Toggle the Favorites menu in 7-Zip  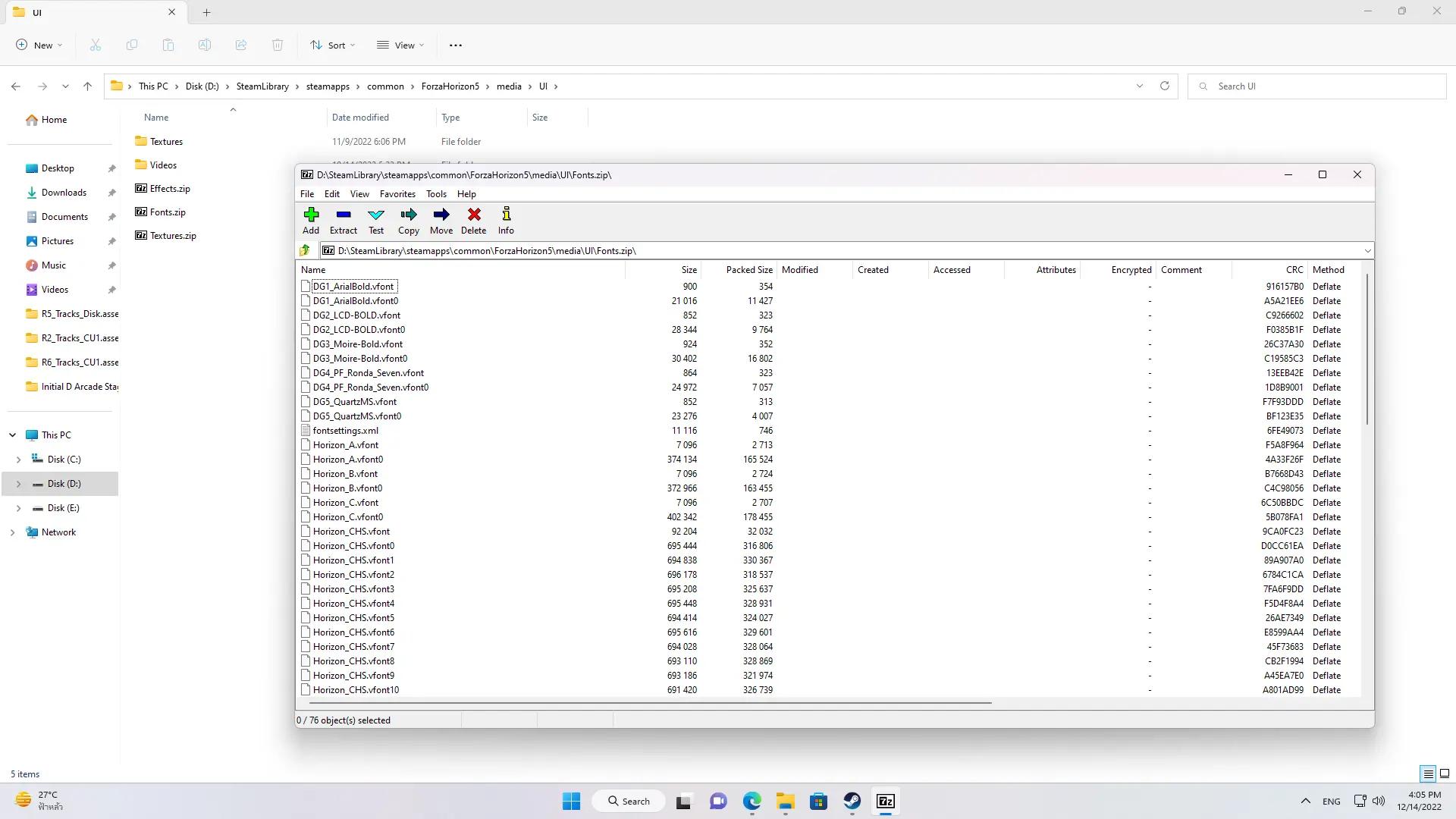pyautogui.click(x=399, y=193)
